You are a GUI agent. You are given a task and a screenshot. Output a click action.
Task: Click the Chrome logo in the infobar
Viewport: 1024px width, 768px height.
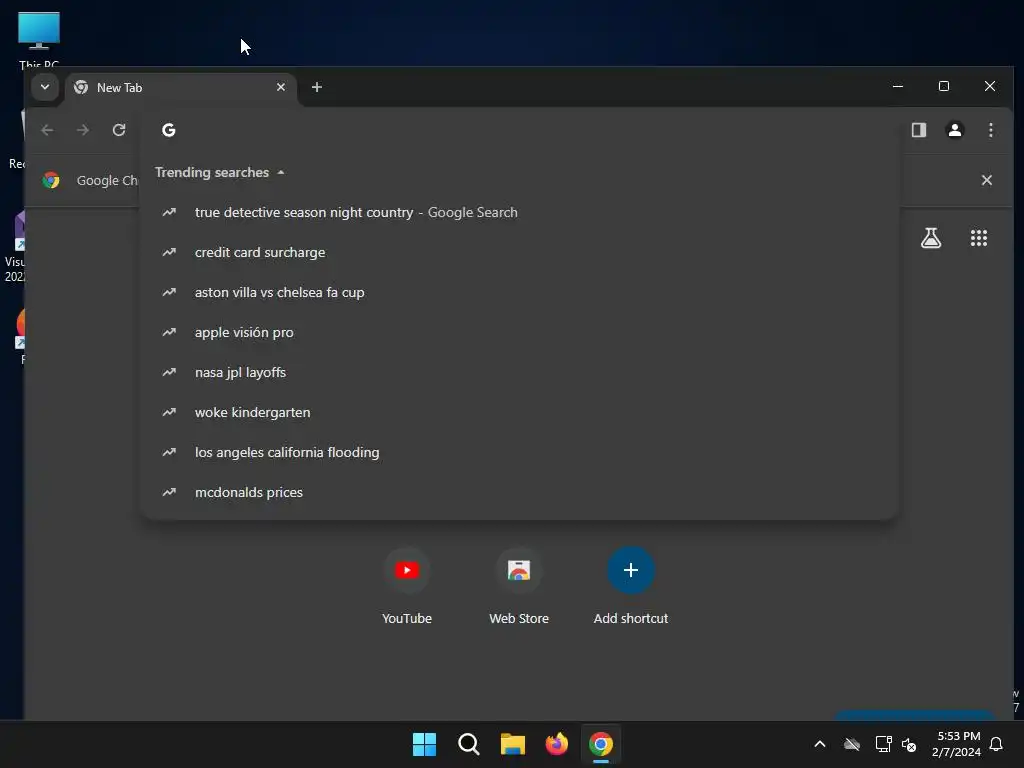(51, 180)
